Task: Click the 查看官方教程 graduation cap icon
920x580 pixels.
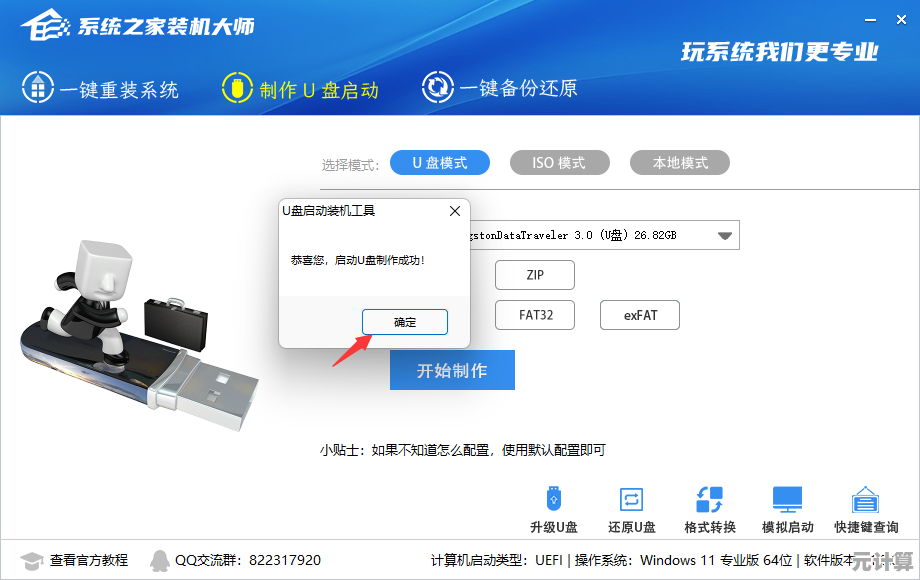Action: click(32, 561)
